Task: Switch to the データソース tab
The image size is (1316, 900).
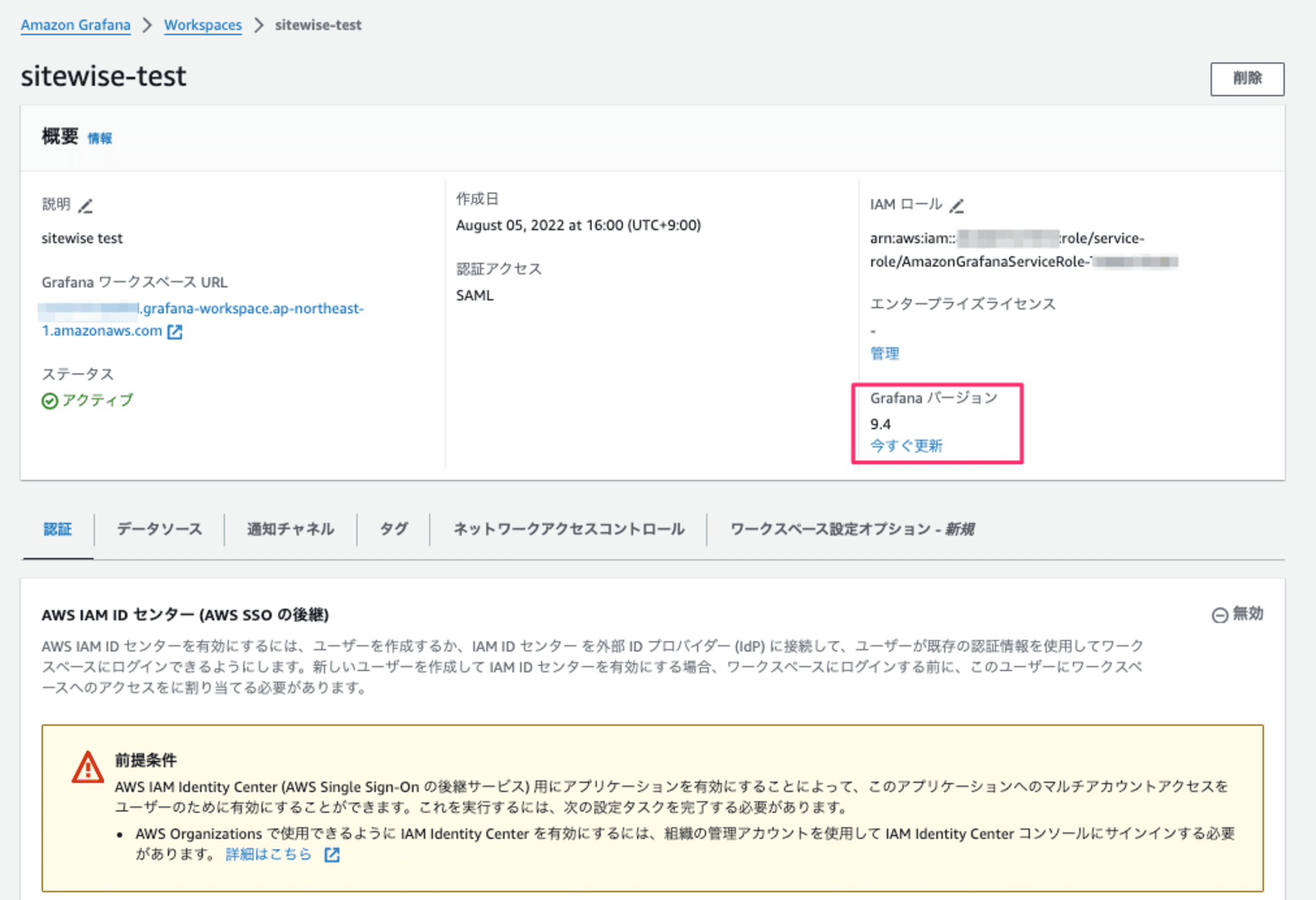Action: (159, 529)
